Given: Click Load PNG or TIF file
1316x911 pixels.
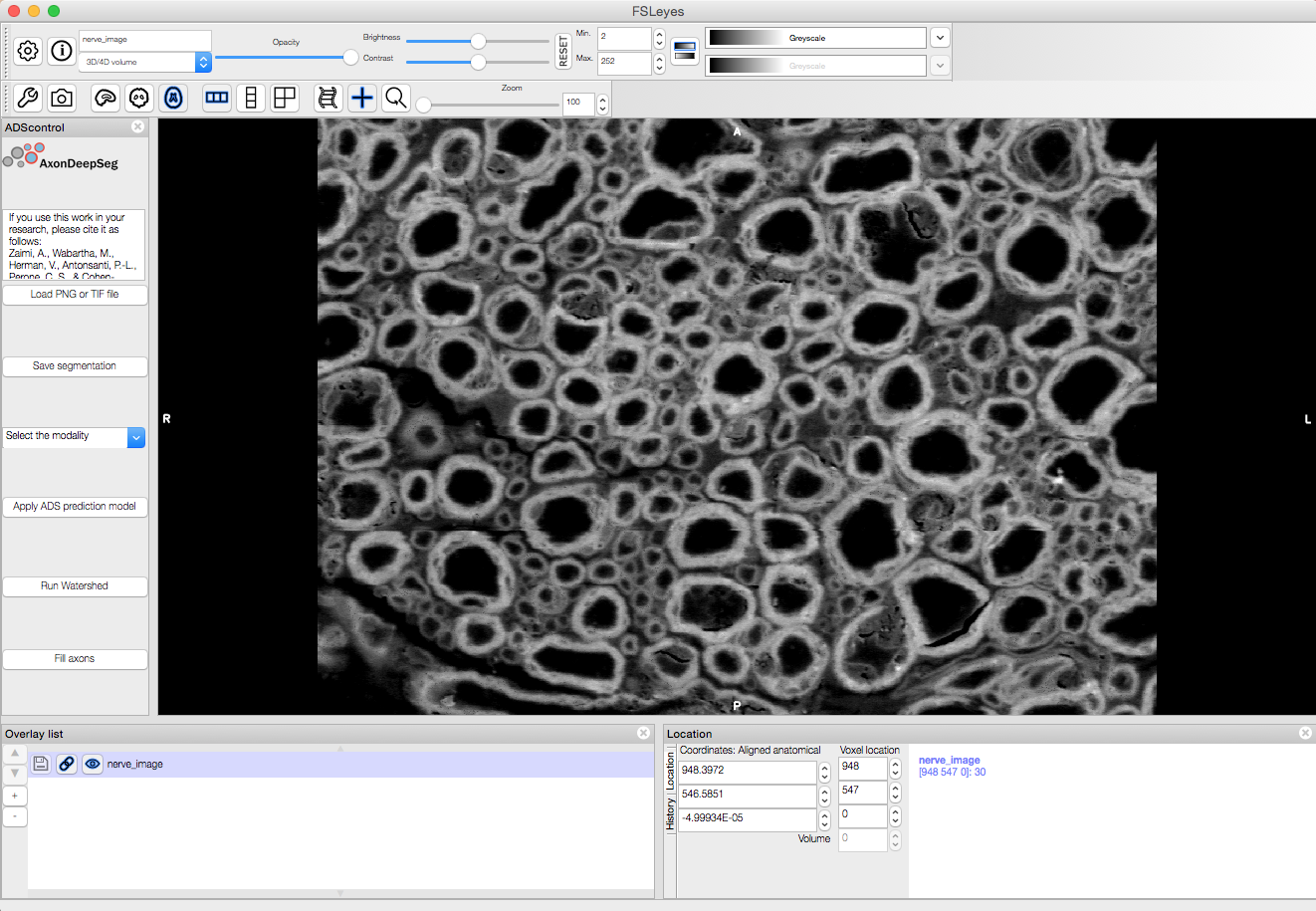Looking at the screenshot, I should pyautogui.click(x=75, y=295).
